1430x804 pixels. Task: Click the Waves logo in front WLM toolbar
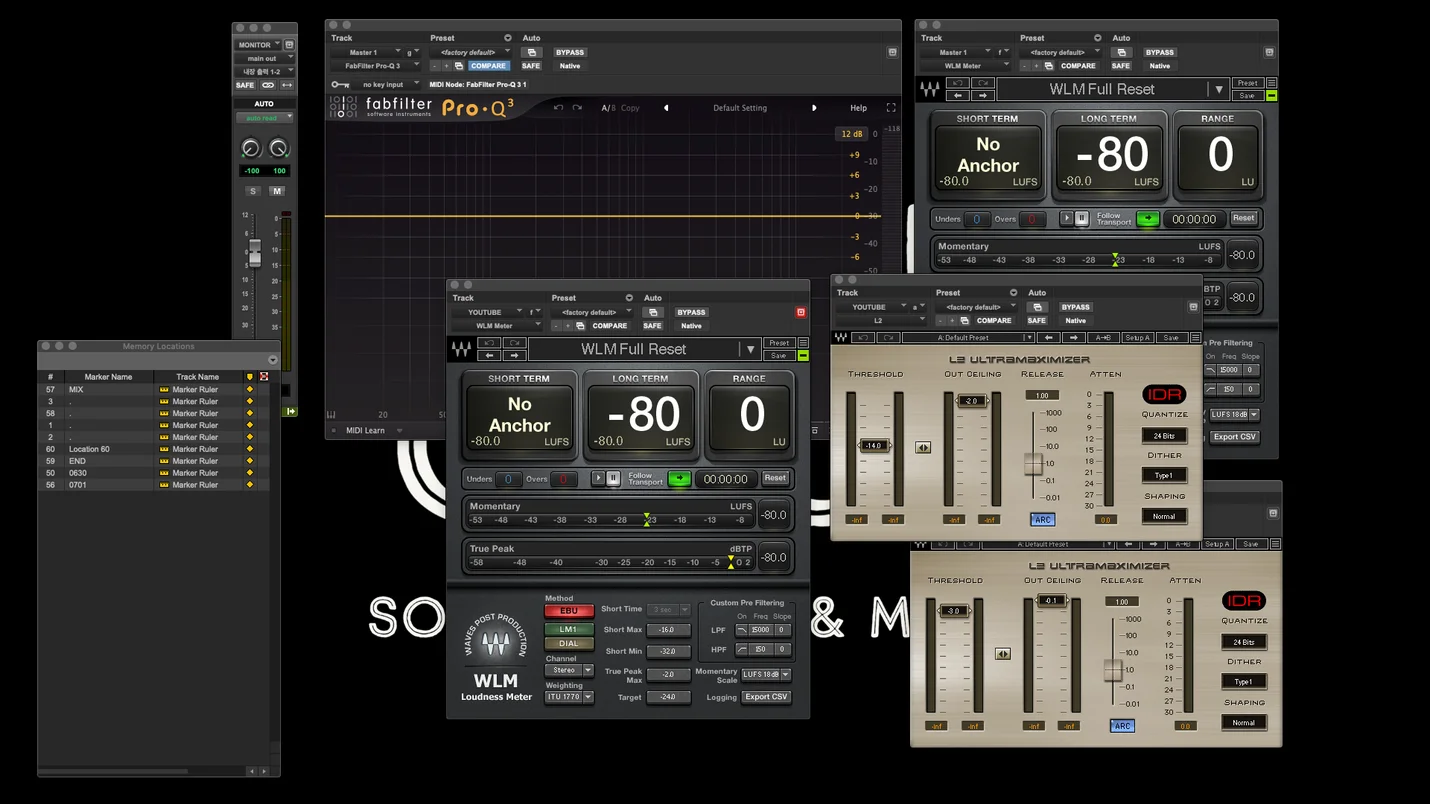(x=461, y=349)
